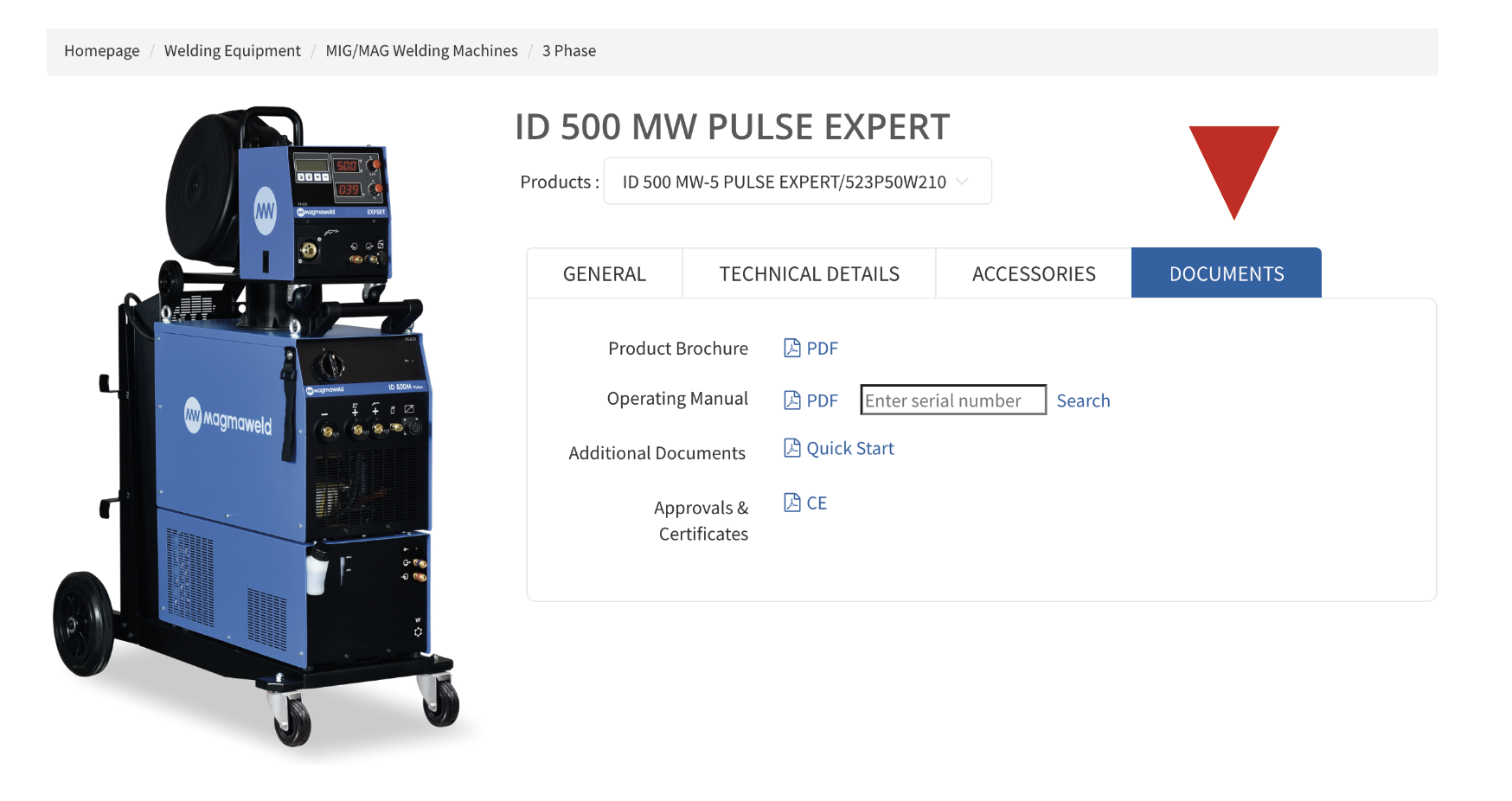Click the Approvals & Certificates label
Viewport: 1512px width, 801px height.
pos(702,521)
